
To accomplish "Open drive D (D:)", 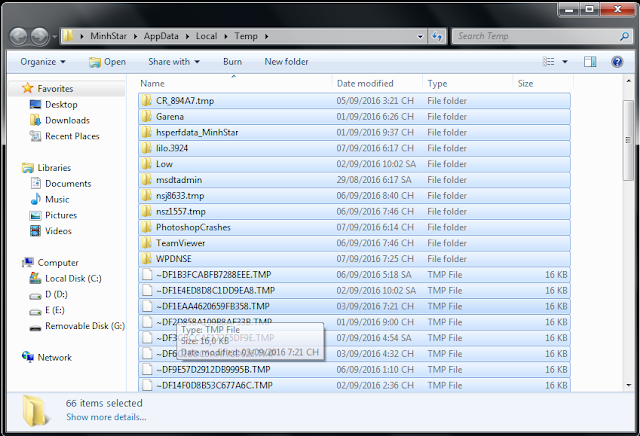I will pyautogui.click(x=56, y=294).
